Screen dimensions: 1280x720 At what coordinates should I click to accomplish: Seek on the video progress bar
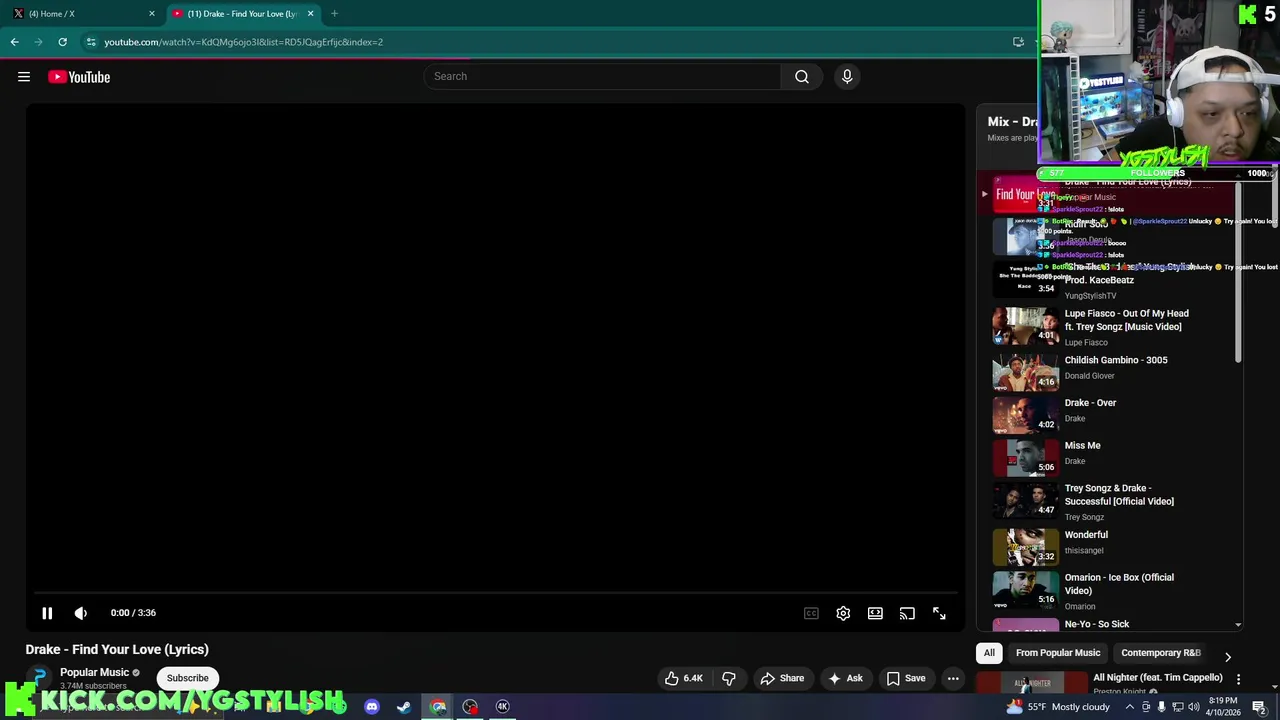495,593
